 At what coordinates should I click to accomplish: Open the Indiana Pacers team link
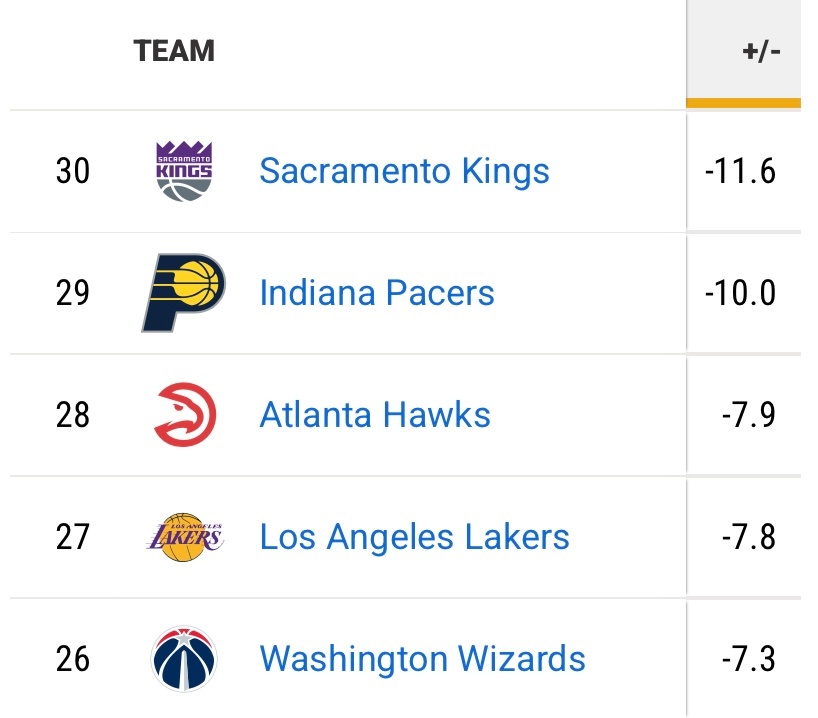(377, 293)
